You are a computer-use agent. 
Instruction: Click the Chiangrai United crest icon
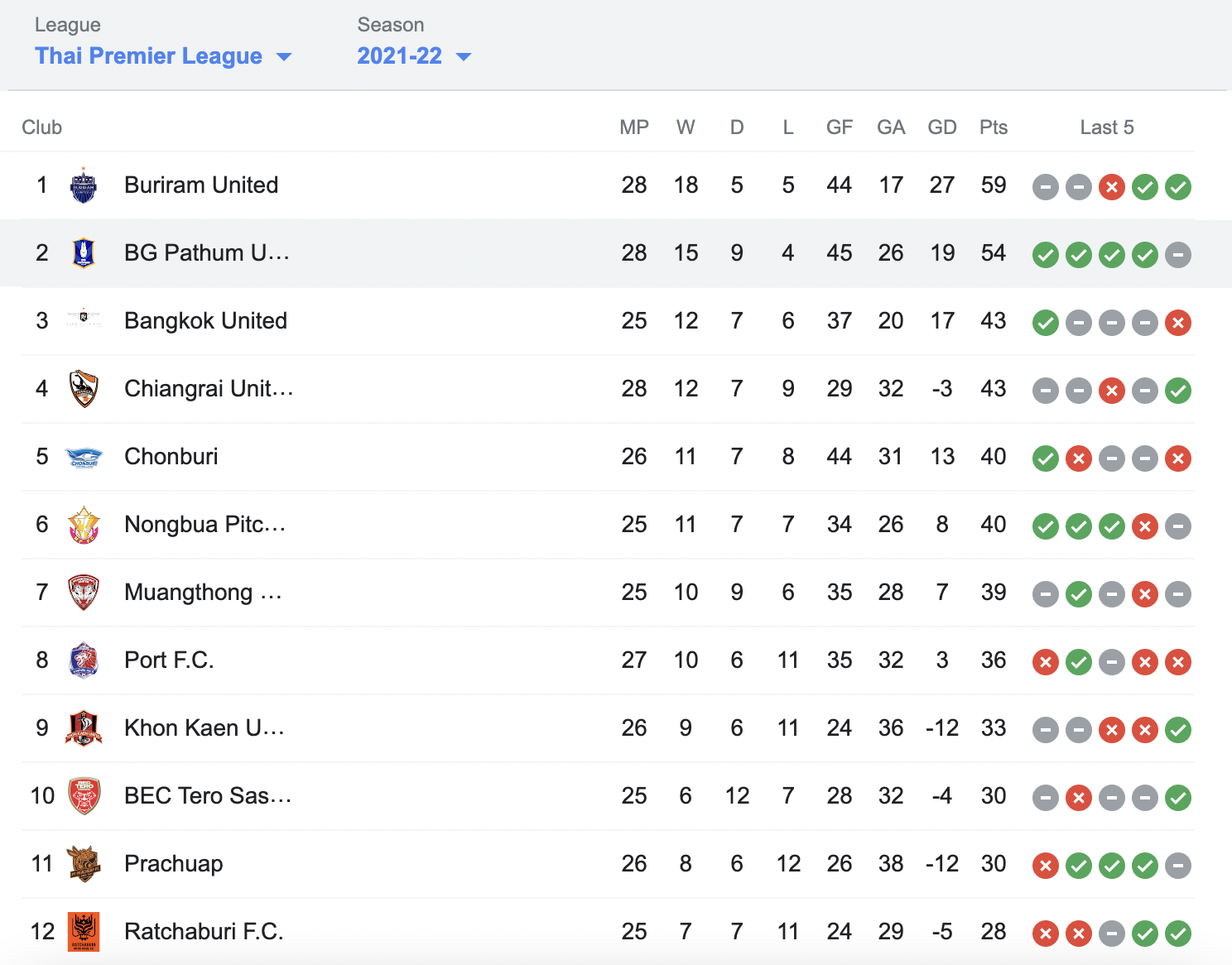(x=84, y=389)
